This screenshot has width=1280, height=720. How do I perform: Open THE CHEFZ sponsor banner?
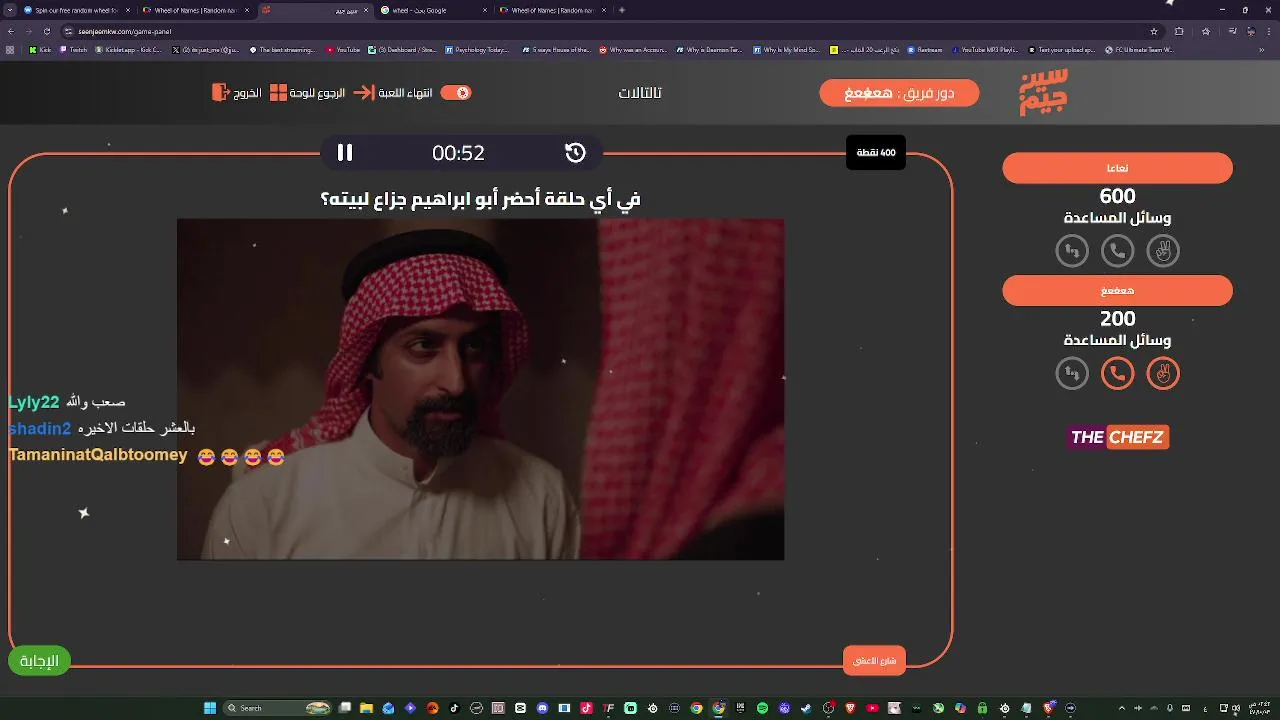pyautogui.click(x=1118, y=437)
